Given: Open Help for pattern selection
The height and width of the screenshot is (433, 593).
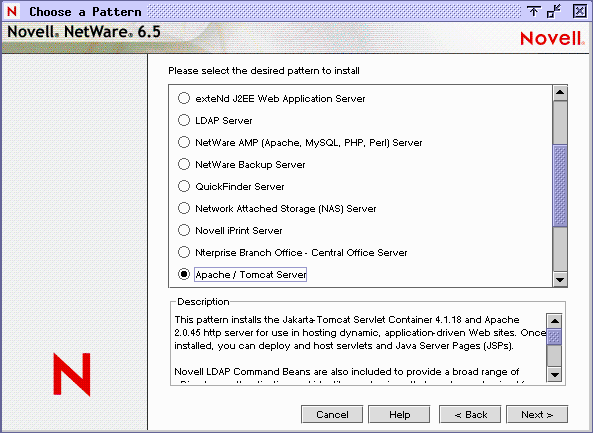Looking at the screenshot, I should point(399,414).
